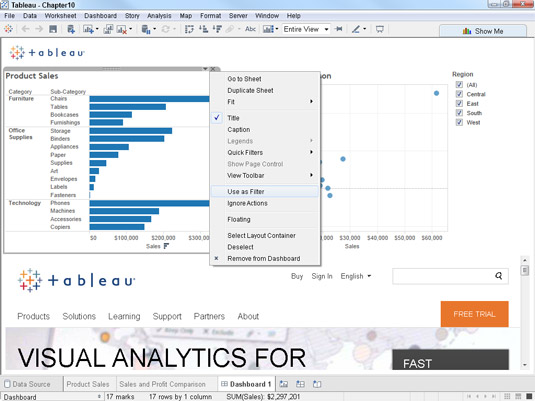
Task: Click the Tableau start page icon in the toolbar
Action: (x=9, y=29)
